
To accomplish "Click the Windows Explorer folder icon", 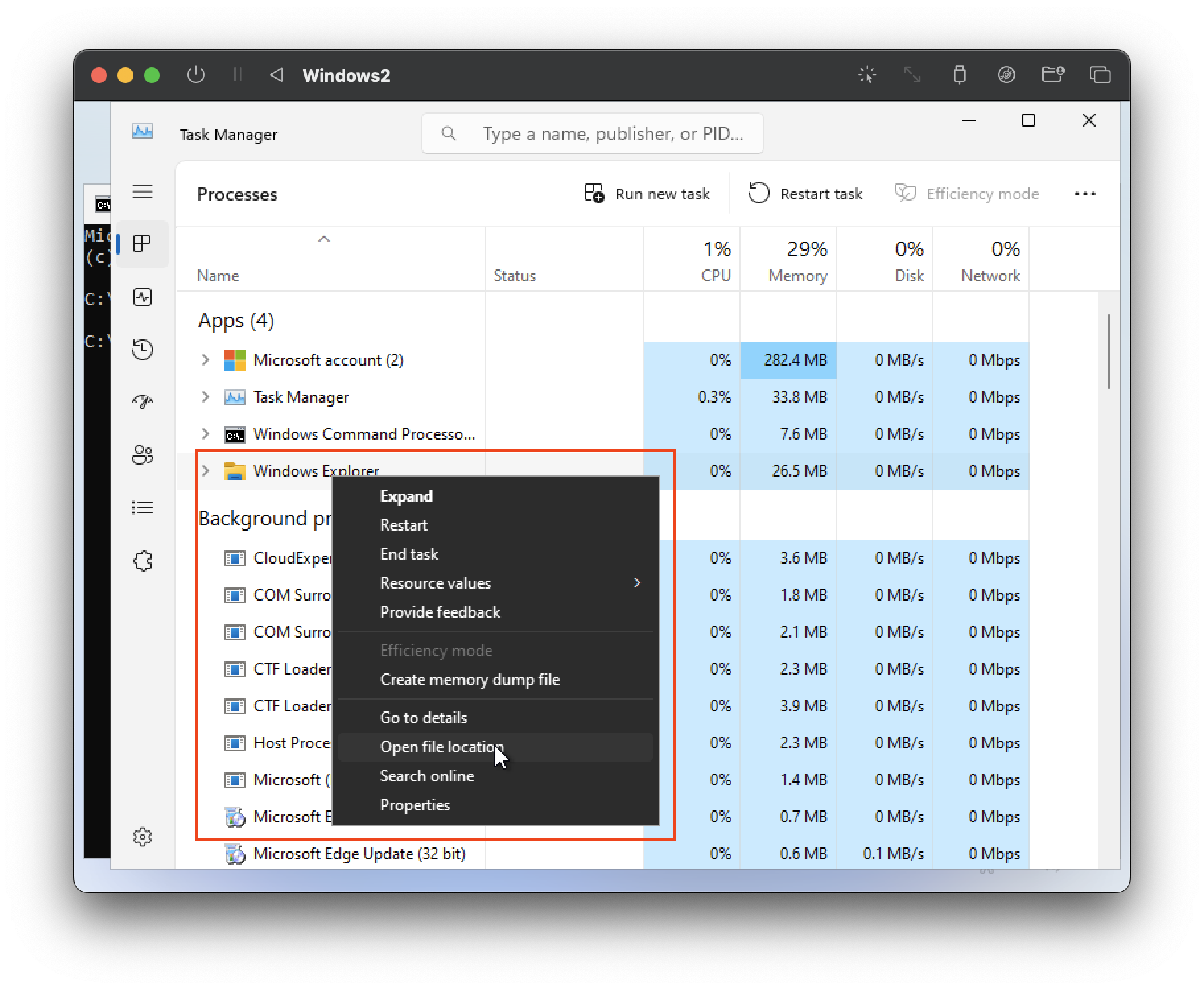I will click(235, 471).
